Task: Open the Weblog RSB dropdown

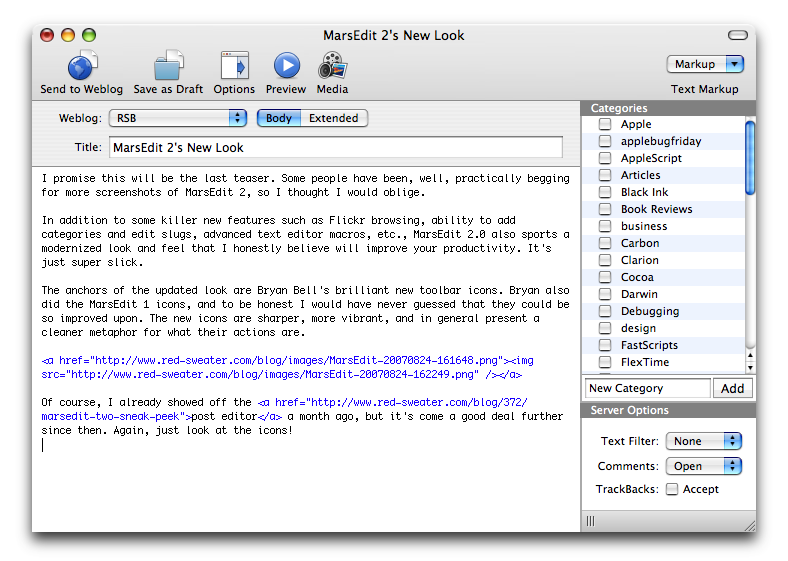Action: click(178, 118)
